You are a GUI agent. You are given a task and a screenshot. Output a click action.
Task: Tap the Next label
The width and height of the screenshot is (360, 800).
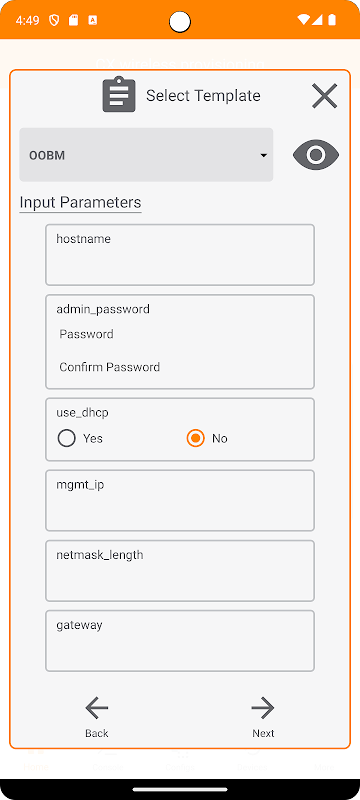tap(263, 733)
